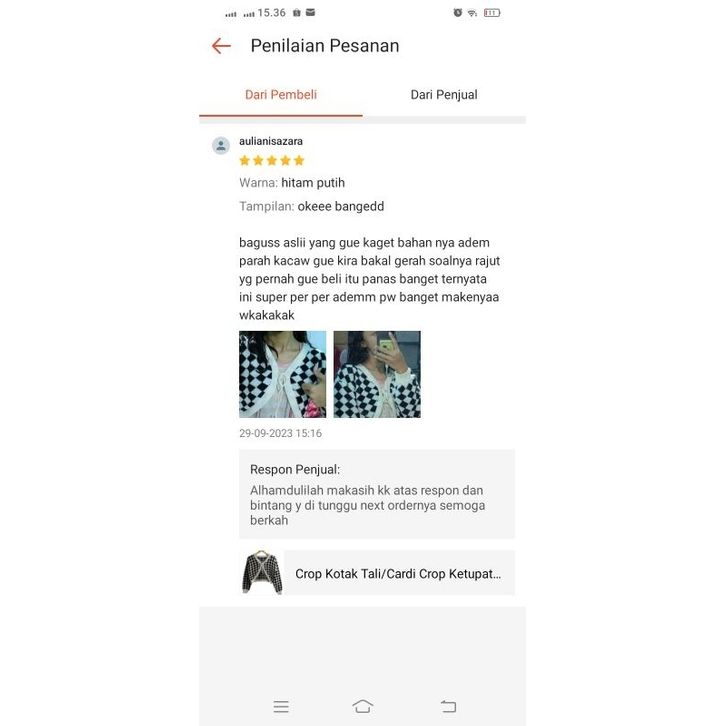Image resolution: width=726 pixels, height=726 pixels.
Task: Select the Dari Pembeli tab
Action: click(x=281, y=94)
